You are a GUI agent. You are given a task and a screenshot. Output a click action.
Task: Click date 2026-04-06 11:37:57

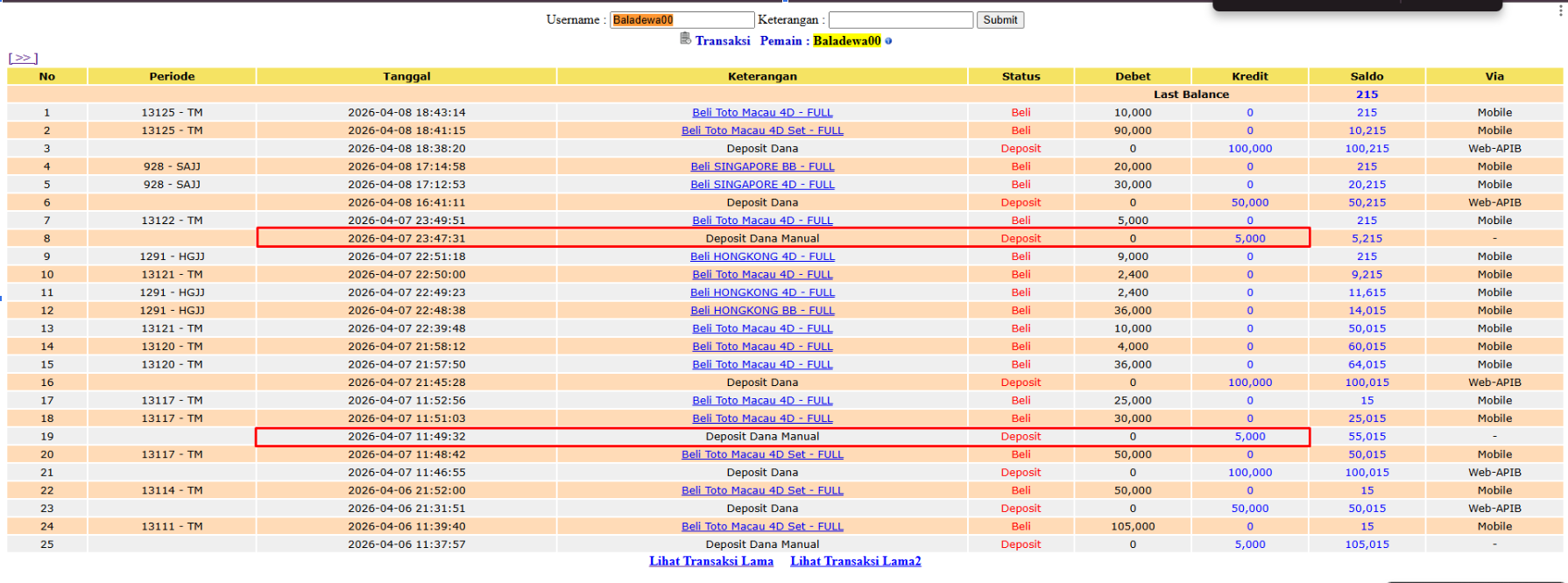pyautogui.click(x=406, y=544)
